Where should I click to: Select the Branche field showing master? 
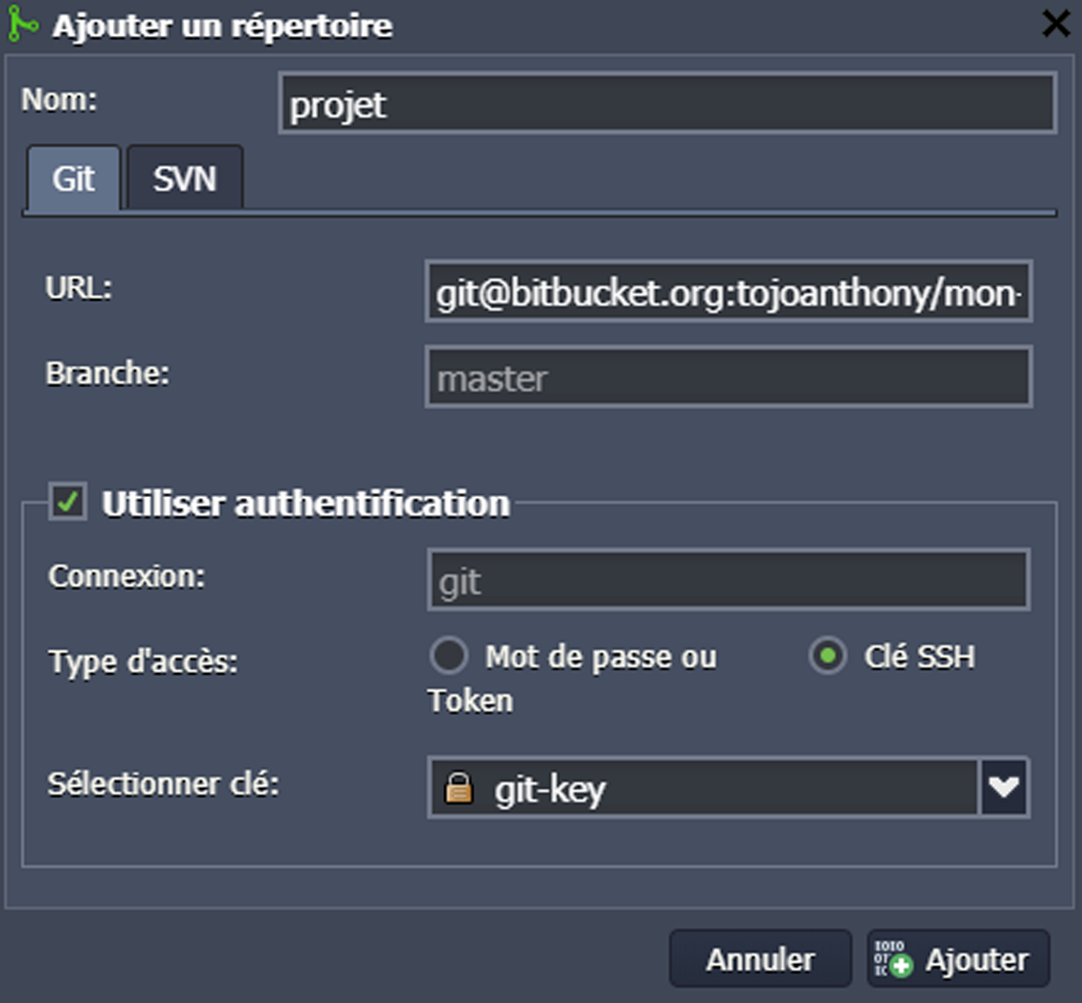click(728, 377)
